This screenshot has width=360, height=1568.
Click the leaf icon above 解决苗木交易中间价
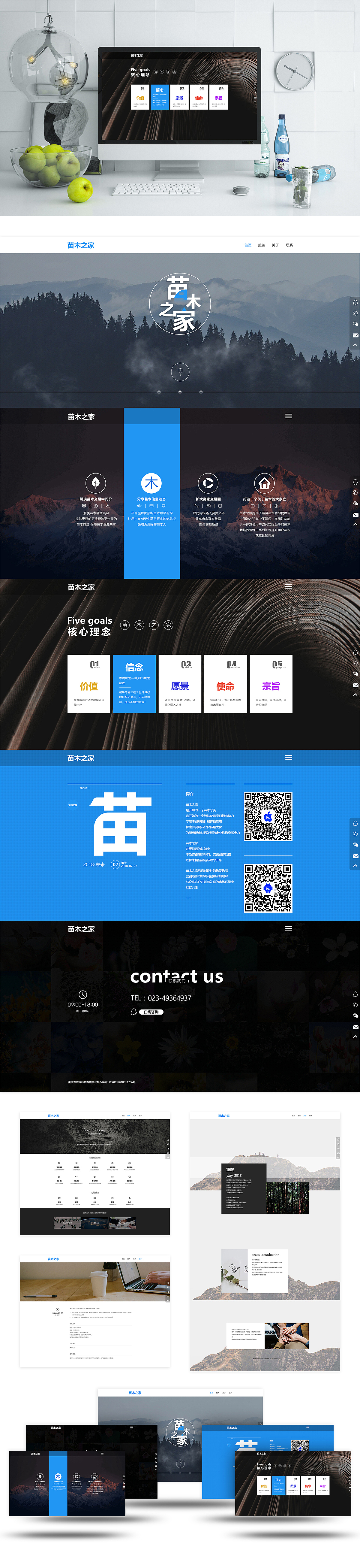(95, 483)
